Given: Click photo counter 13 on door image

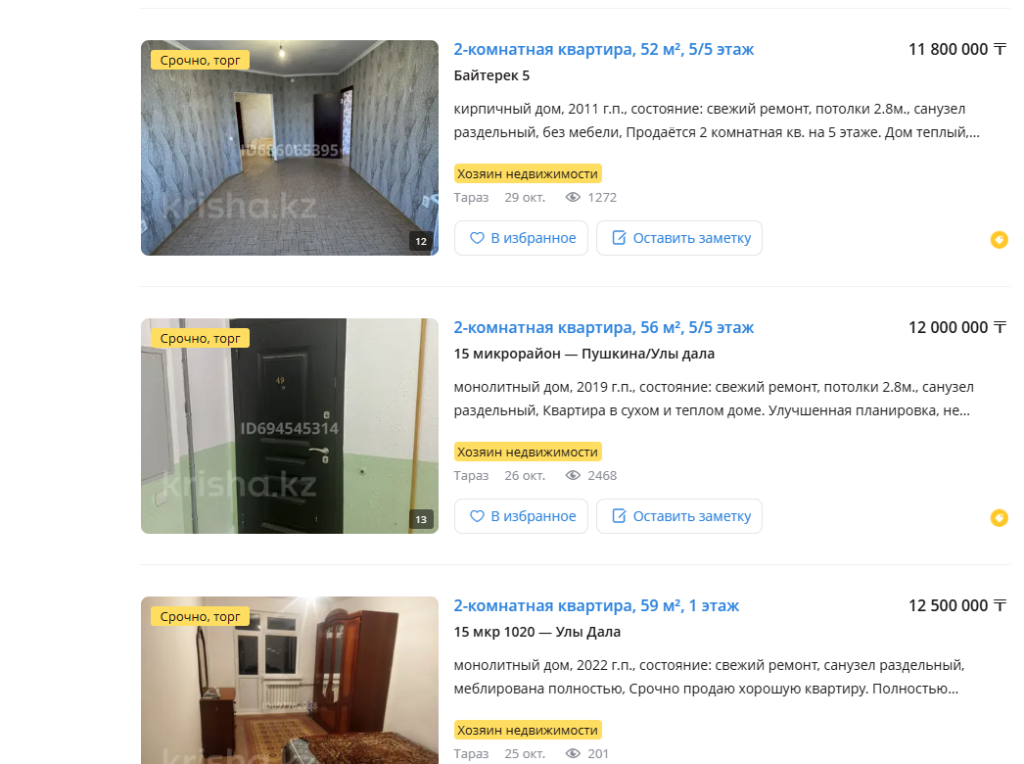Looking at the screenshot, I should click(421, 520).
